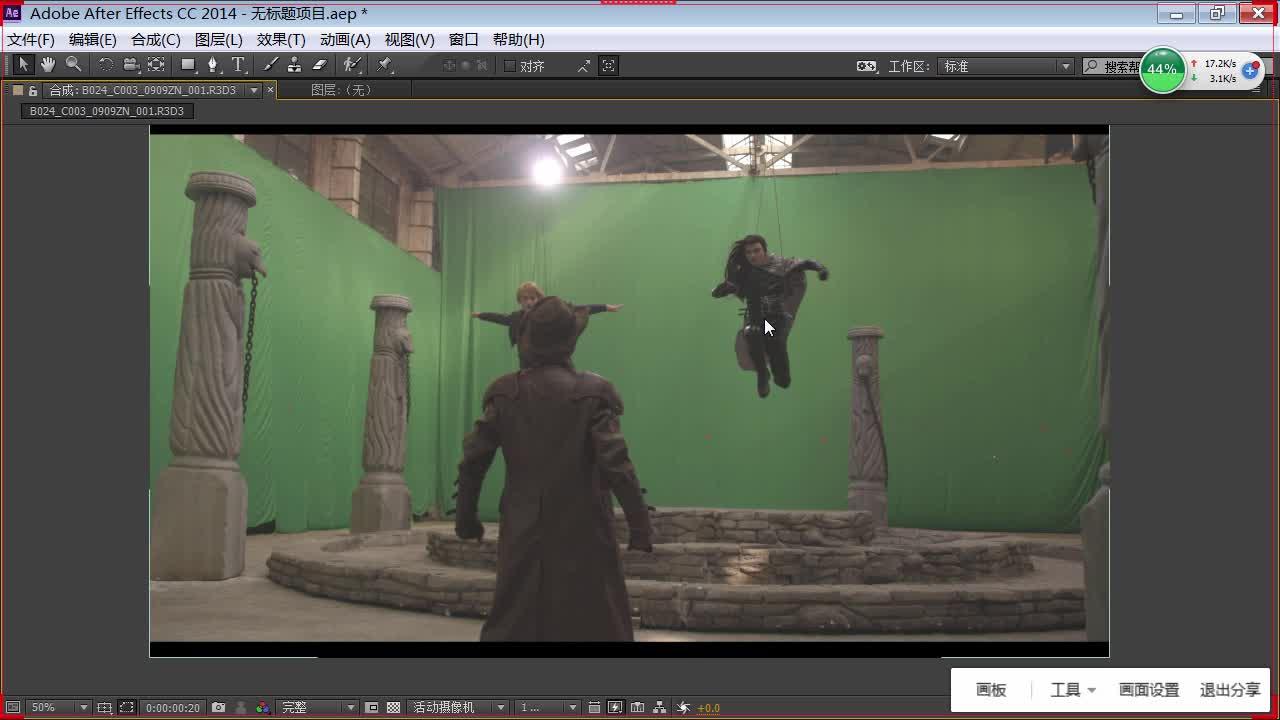Click the workspace sync settings icon
1280x720 pixels.
tap(867, 66)
